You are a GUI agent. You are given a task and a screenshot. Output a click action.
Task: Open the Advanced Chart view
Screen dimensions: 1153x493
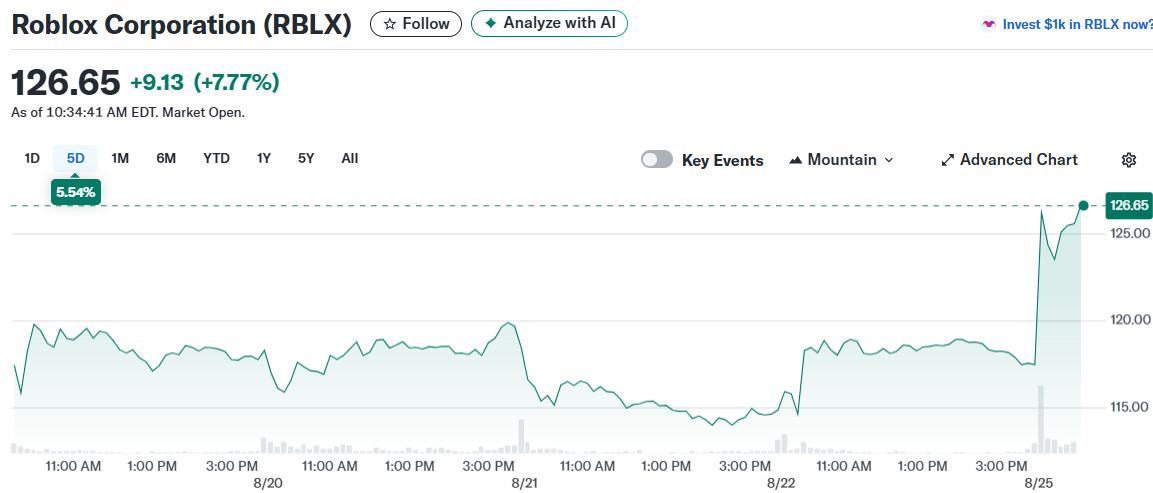point(1010,160)
